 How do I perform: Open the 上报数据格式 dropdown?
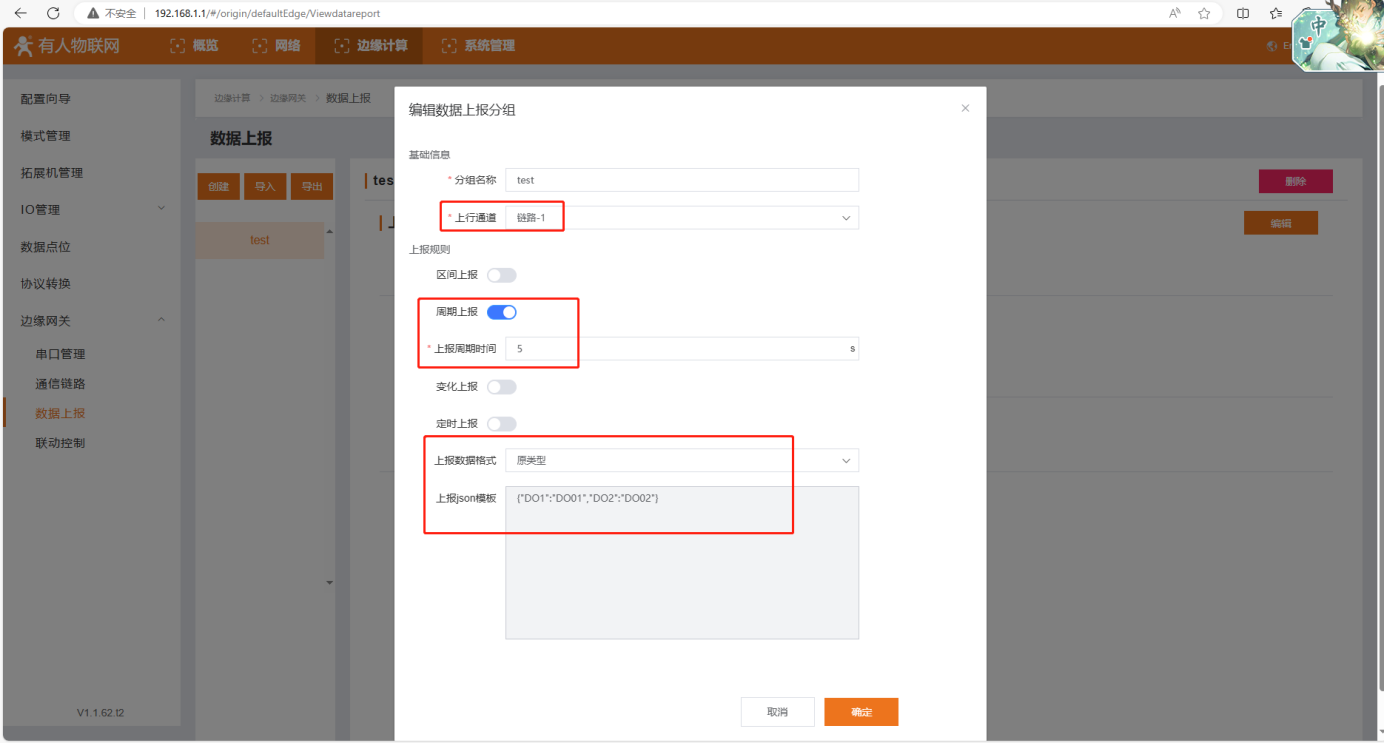pyautogui.click(x=681, y=461)
